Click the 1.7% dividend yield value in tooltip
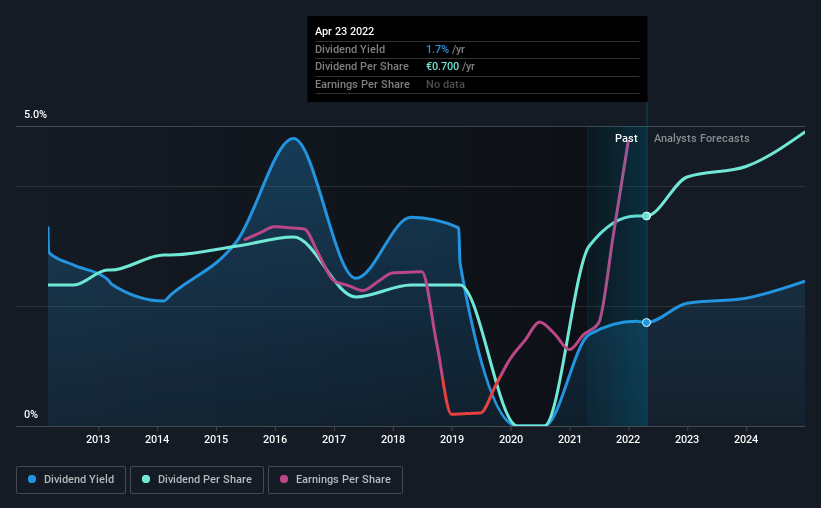This screenshot has width=821, height=508. click(x=437, y=49)
